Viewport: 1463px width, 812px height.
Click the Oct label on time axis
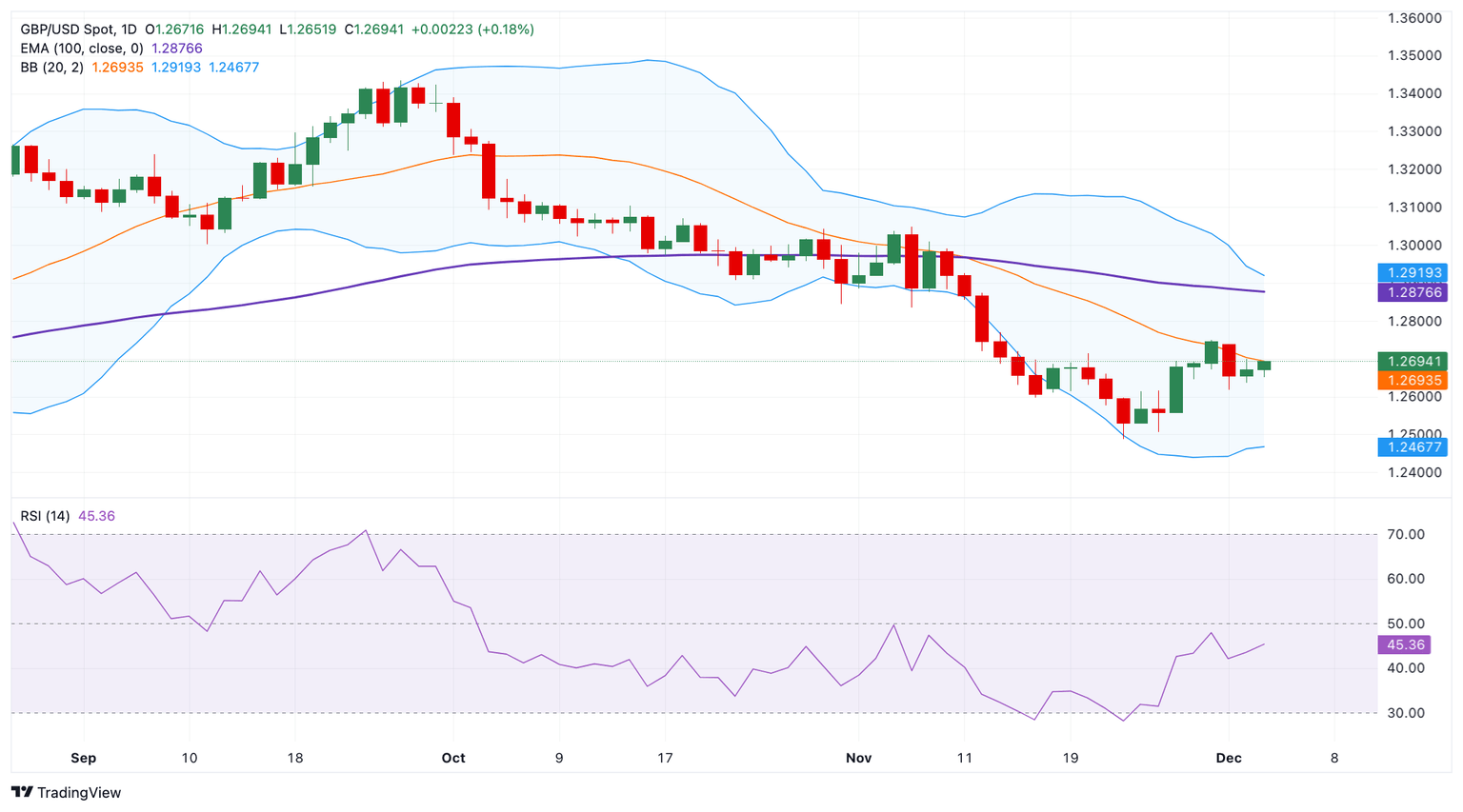click(x=453, y=758)
